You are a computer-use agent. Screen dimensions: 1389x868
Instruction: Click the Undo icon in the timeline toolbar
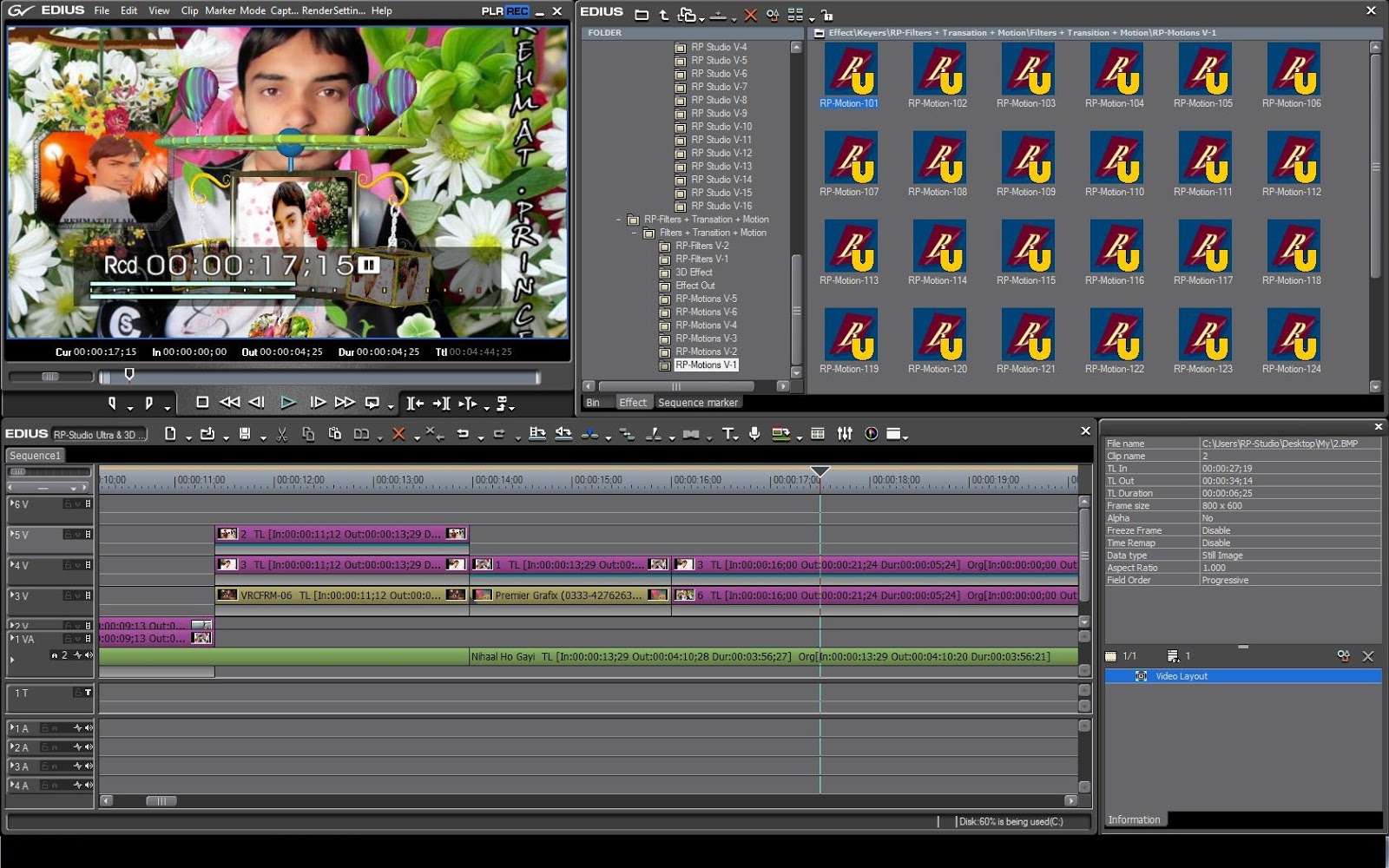[463, 434]
